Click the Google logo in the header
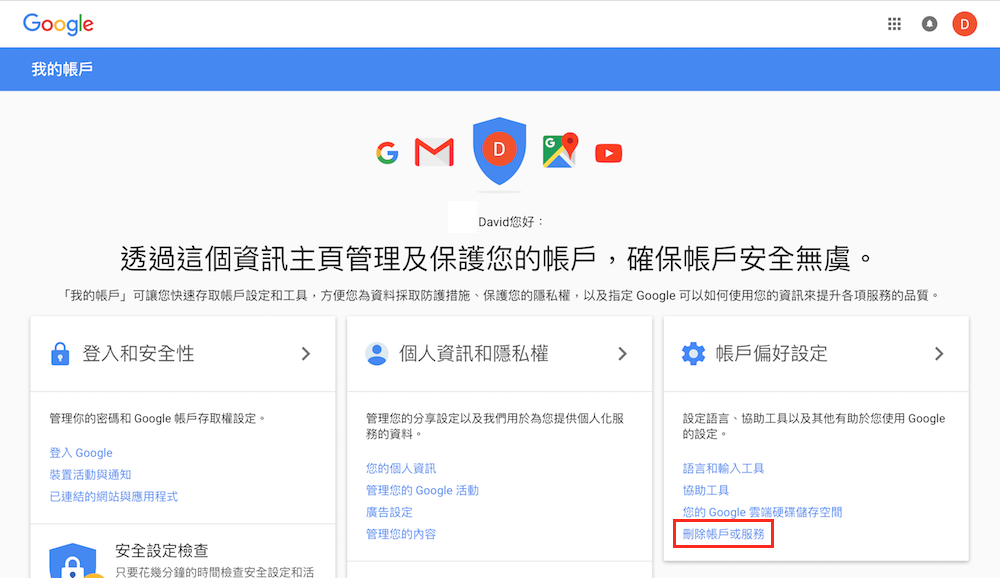This screenshot has height=578, width=1000. (58, 24)
